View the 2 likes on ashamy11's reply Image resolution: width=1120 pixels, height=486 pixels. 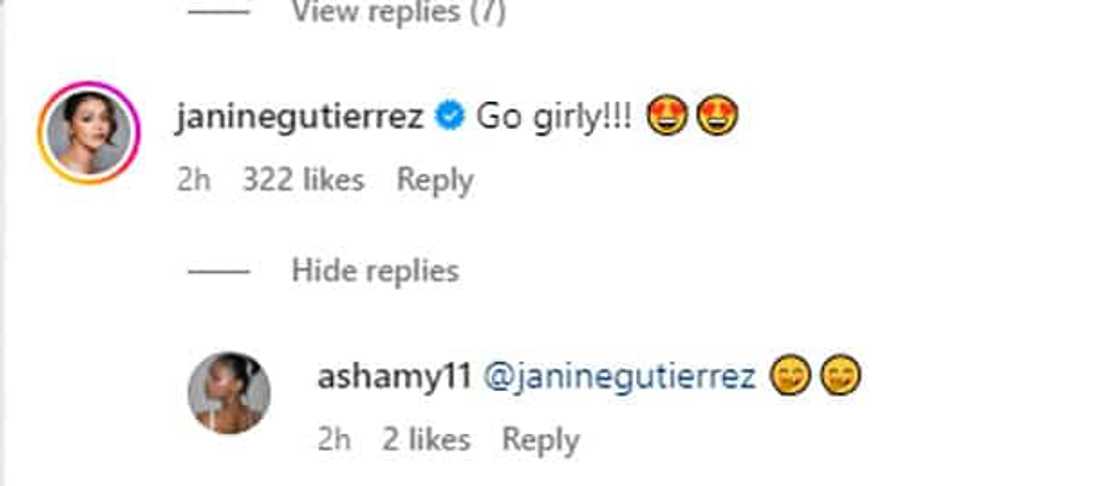click(426, 439)
